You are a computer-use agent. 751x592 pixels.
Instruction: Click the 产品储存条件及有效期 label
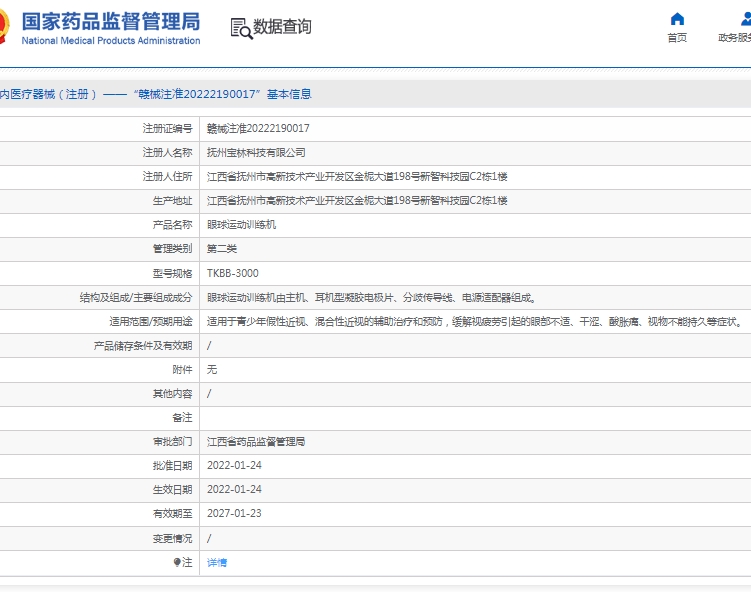coord(143,345)
